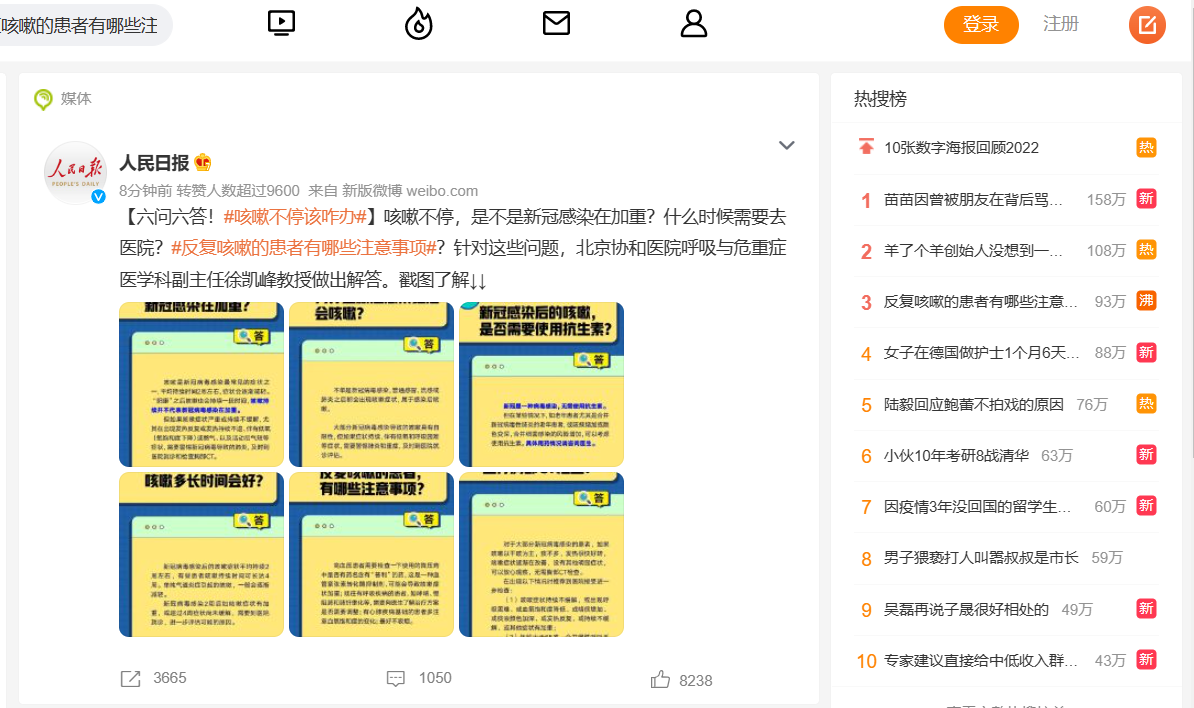Click the 新 badge on hot search rank 9

[1146, 608]
